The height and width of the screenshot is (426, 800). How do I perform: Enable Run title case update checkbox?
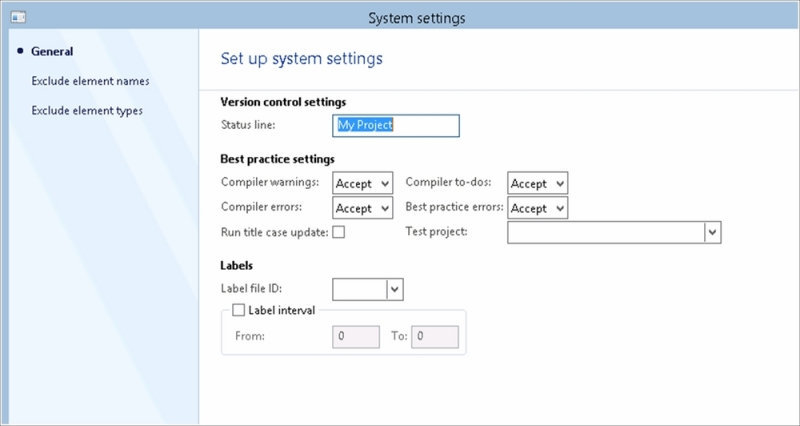pyautogui.click(x=339, y=232)
